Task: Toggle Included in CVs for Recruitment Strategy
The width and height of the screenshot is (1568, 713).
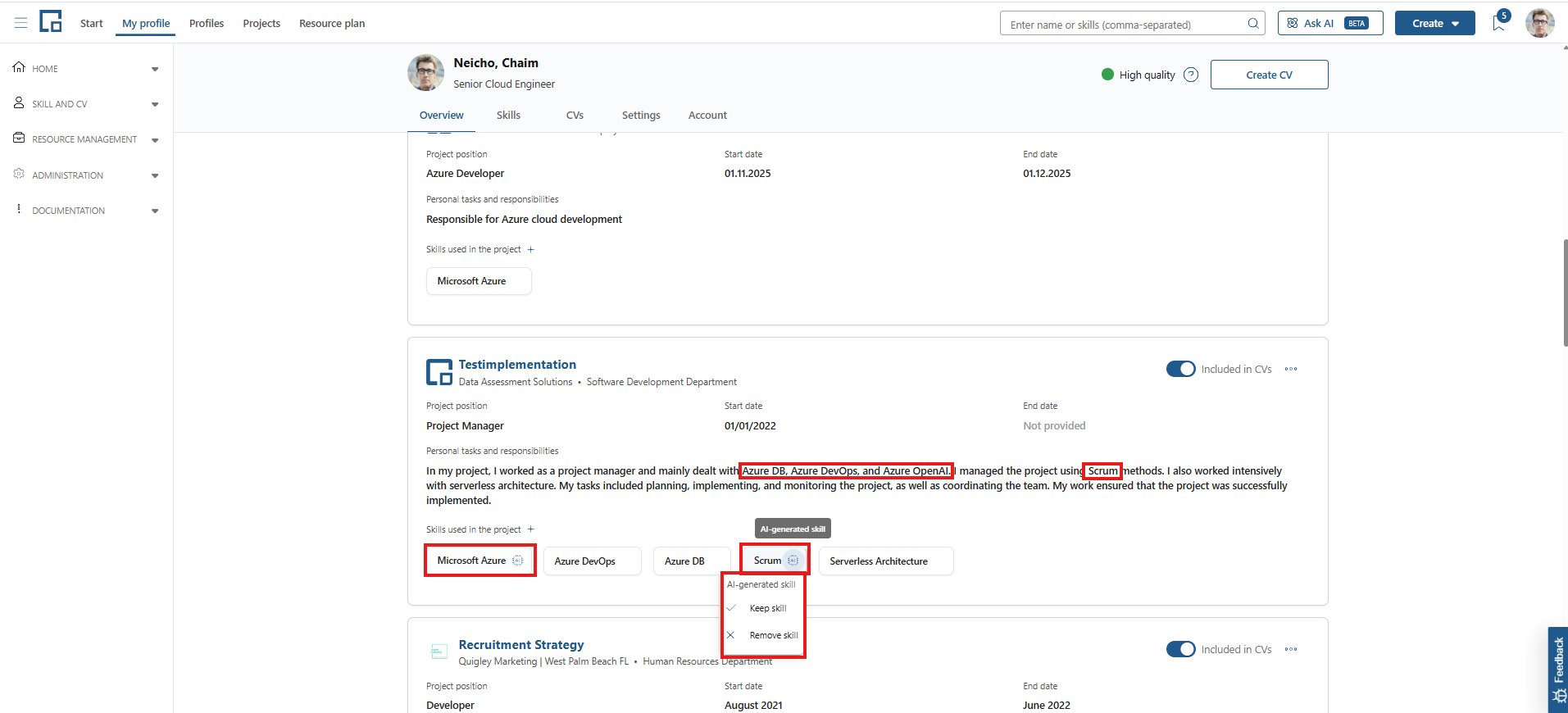Action: tap(1181, 649)
